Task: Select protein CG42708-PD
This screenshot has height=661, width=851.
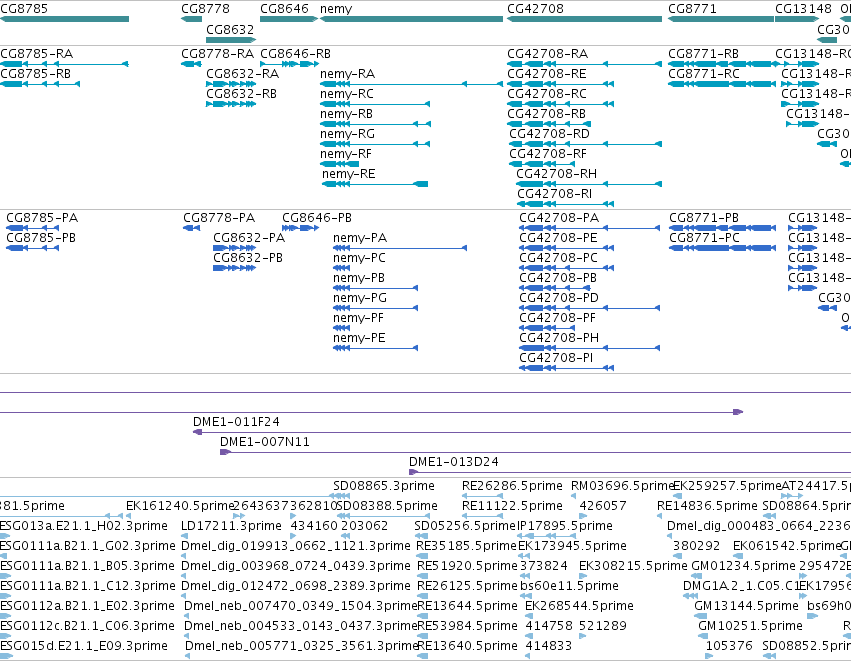Action: point(589,308)
